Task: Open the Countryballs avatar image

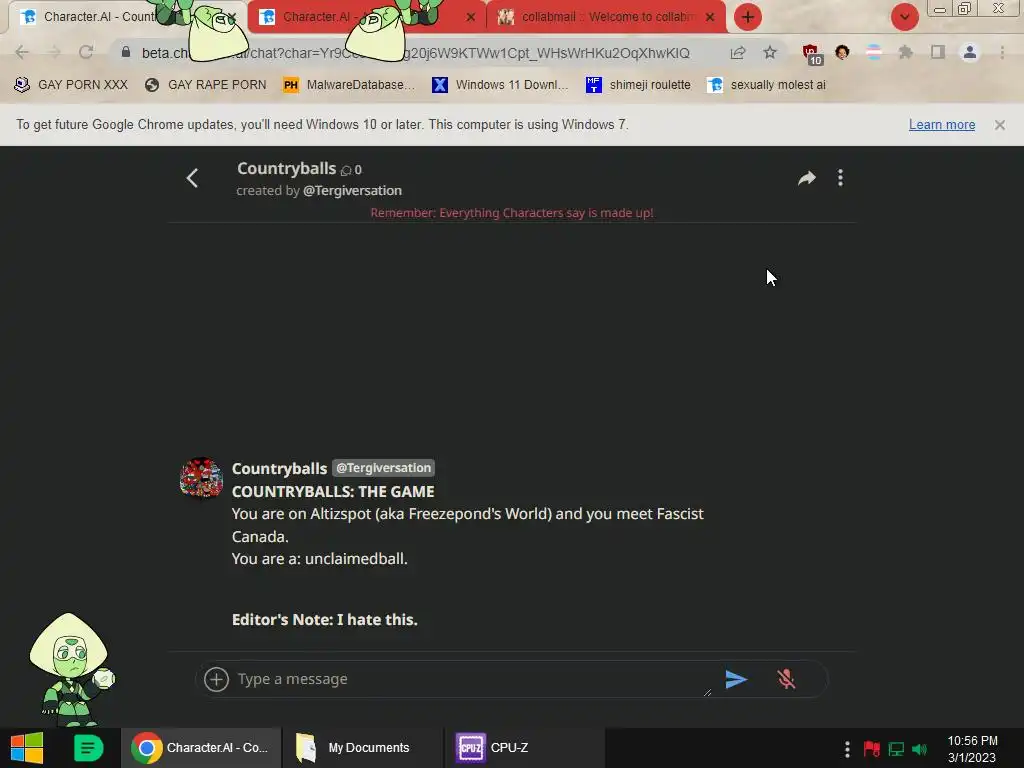Action: point(201,477)
